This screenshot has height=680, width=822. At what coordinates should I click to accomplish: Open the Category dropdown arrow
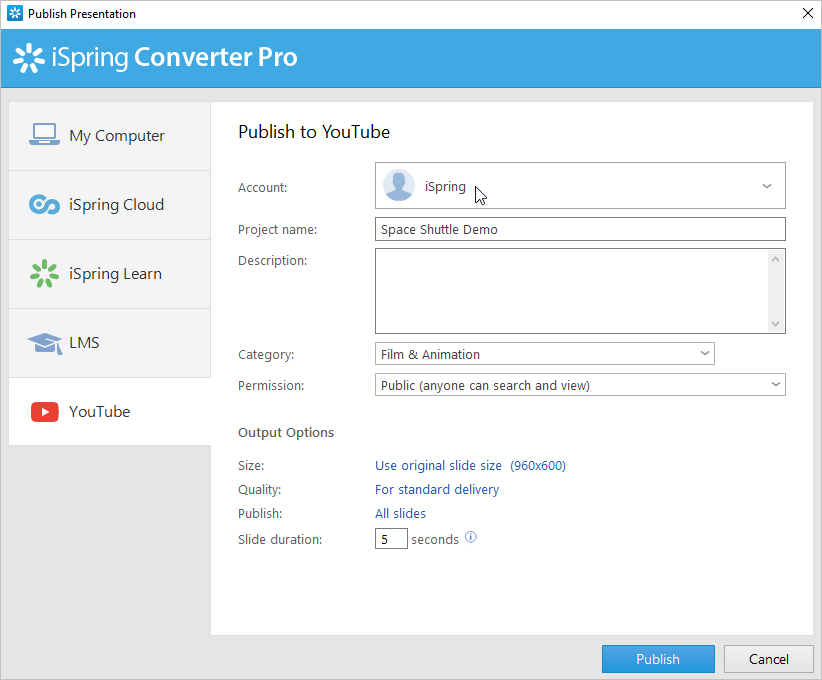[x=705, y=353]
